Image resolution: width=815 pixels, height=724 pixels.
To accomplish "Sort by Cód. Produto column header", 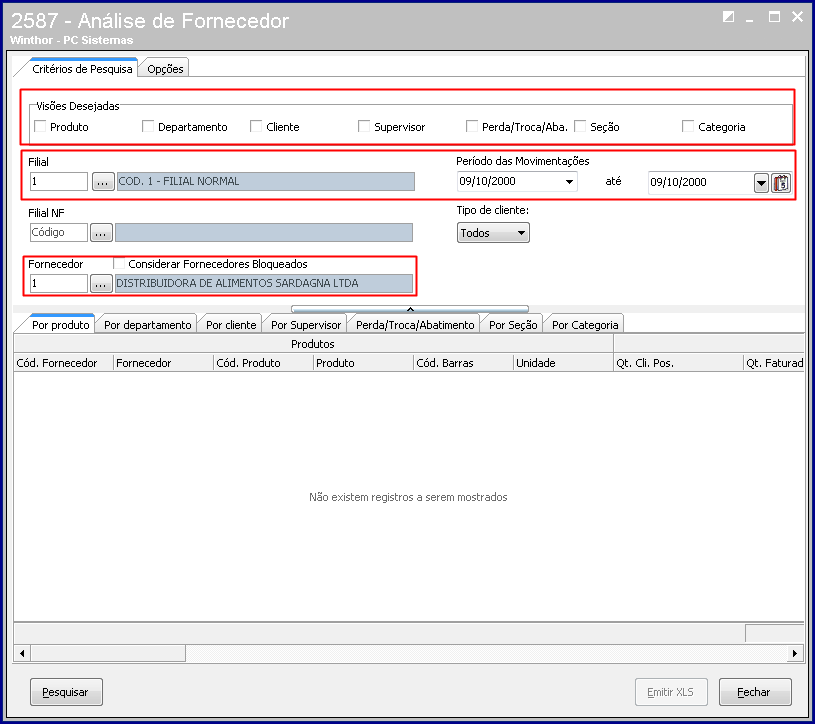I will point(263,363).
